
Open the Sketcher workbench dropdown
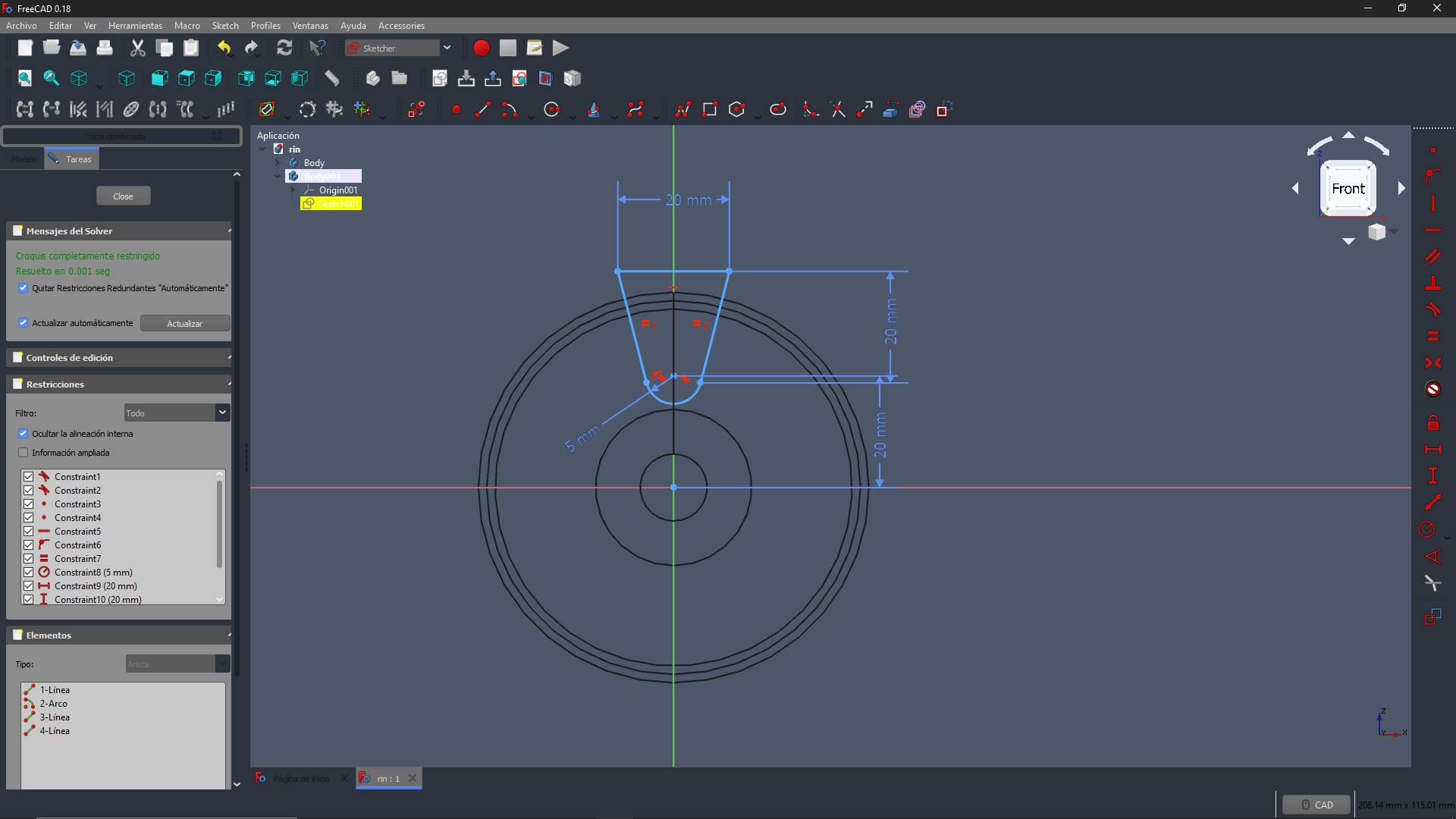[x=447, y=48]
